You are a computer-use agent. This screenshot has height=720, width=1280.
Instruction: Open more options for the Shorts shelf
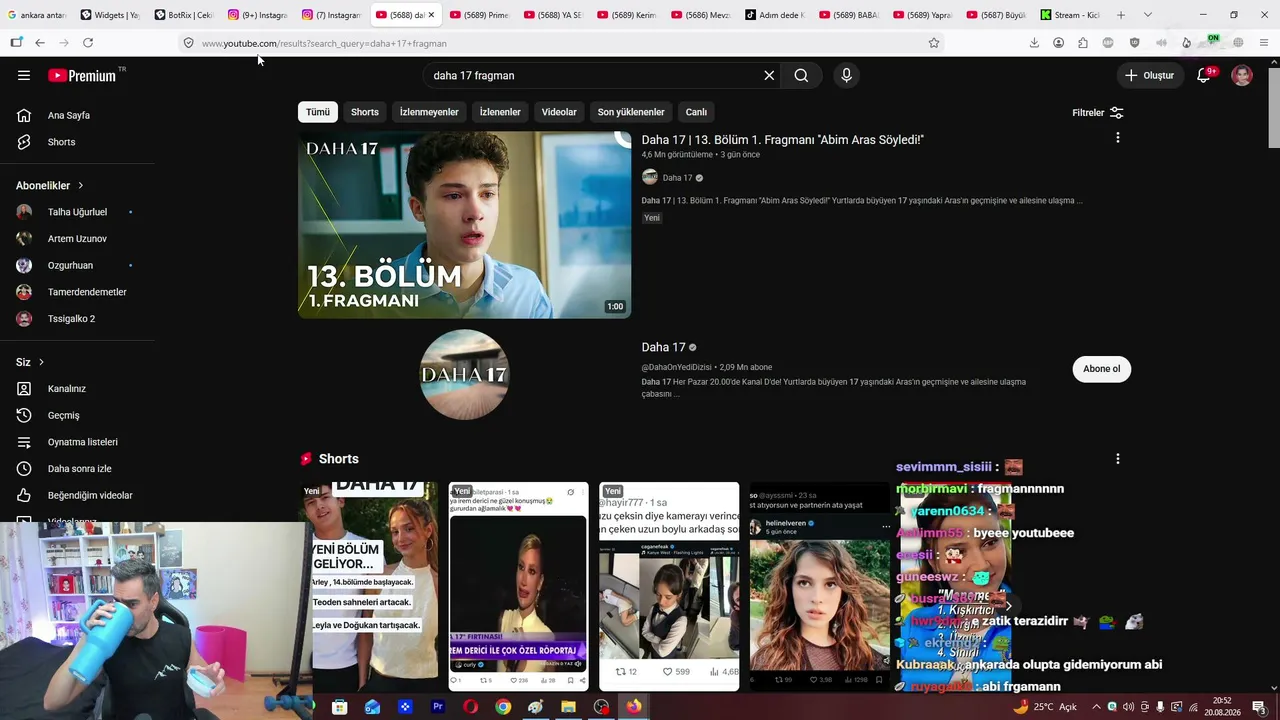click(1117, 459)
